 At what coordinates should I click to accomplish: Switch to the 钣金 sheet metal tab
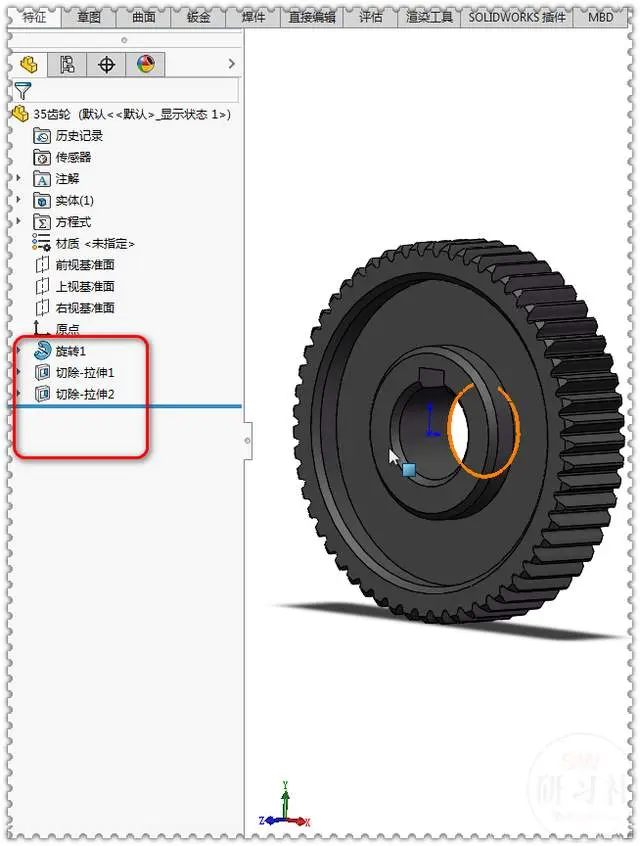pos(199,17)
